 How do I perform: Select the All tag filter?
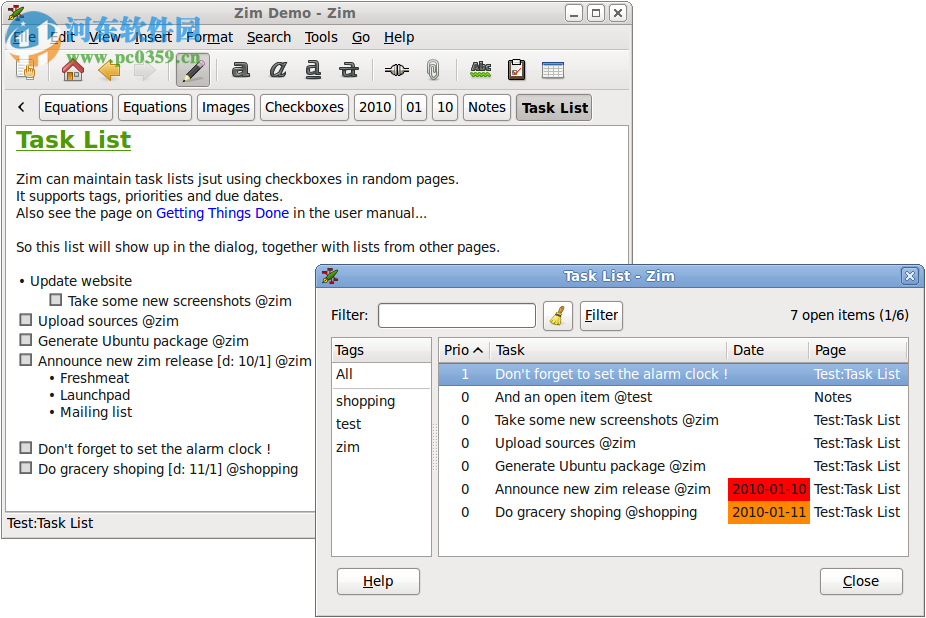coord(381,375)
